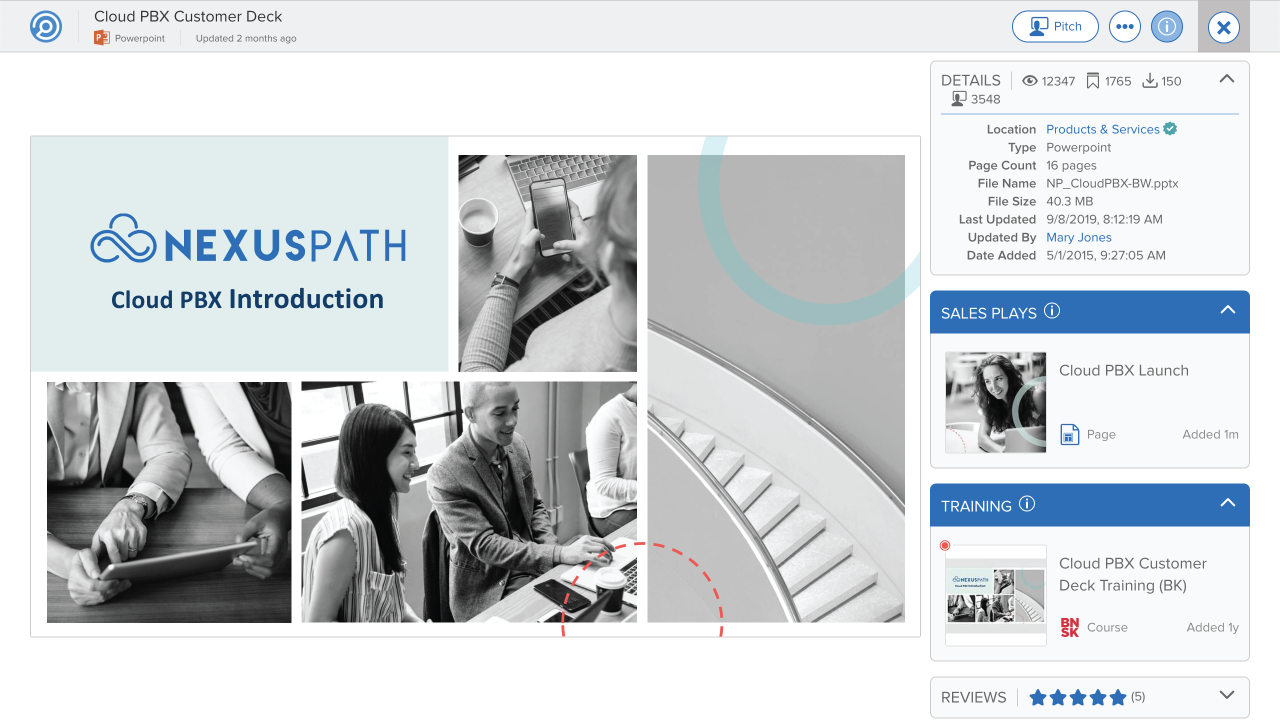The width and height of the screenshot is (1280, 720).
Task: Click the pitch count icon beside 3548
Action: (959, 99)
